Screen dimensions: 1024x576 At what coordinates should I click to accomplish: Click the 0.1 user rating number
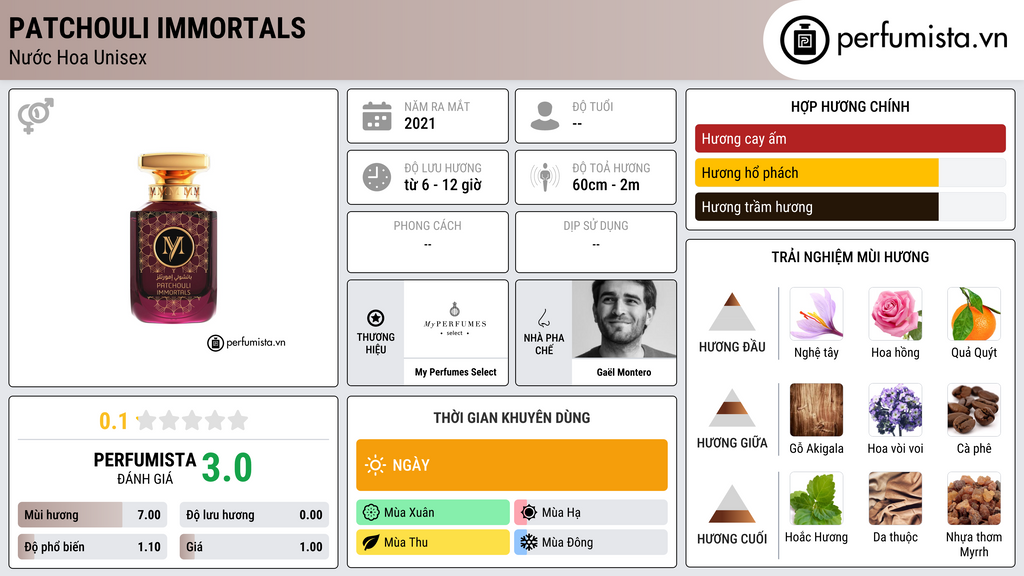coord(113,421)
